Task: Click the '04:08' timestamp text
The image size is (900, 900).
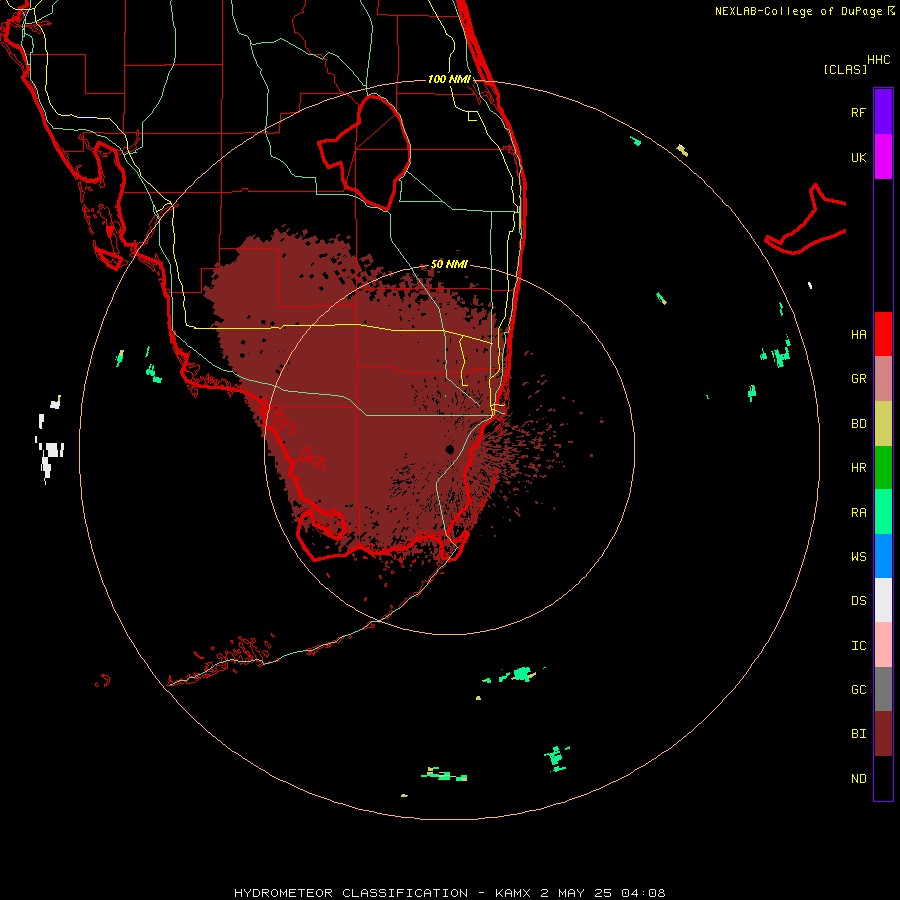Action: tap(642, 893)
